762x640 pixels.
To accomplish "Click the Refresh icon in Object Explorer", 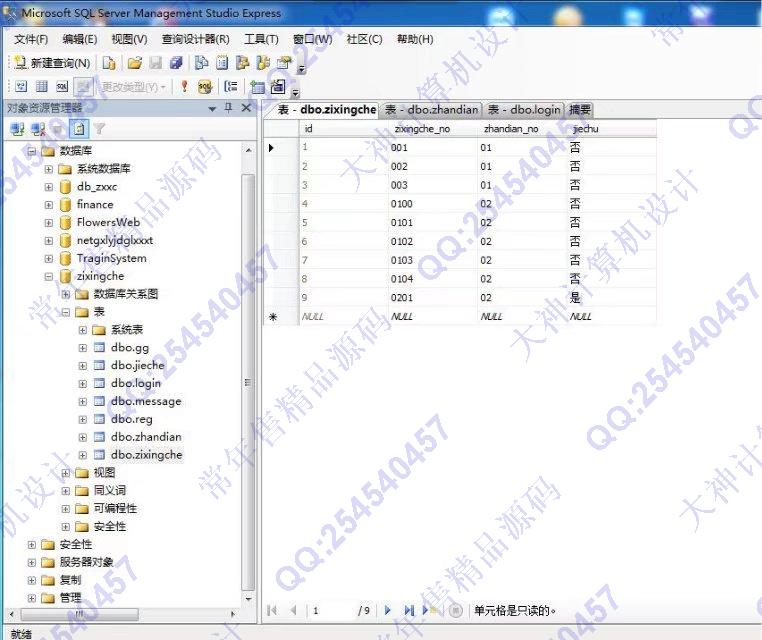I will tap(79, 129).
